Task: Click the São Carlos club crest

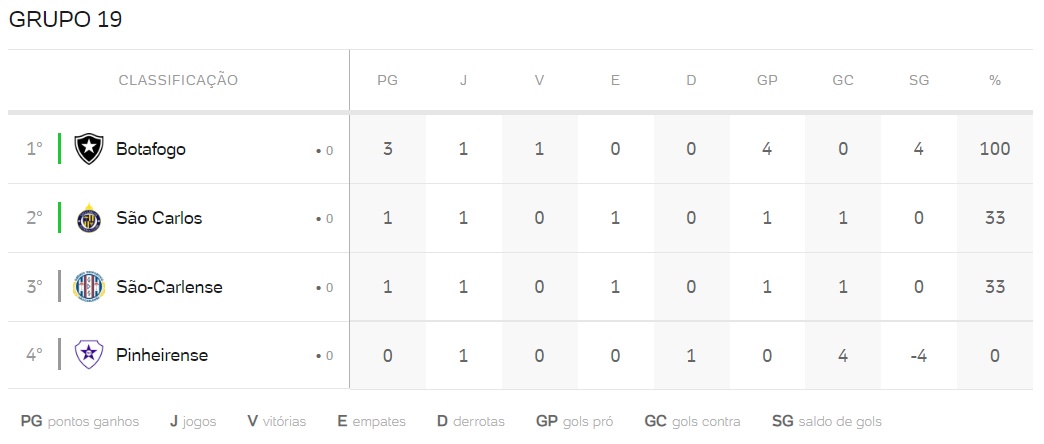Action: pos(89,218)
